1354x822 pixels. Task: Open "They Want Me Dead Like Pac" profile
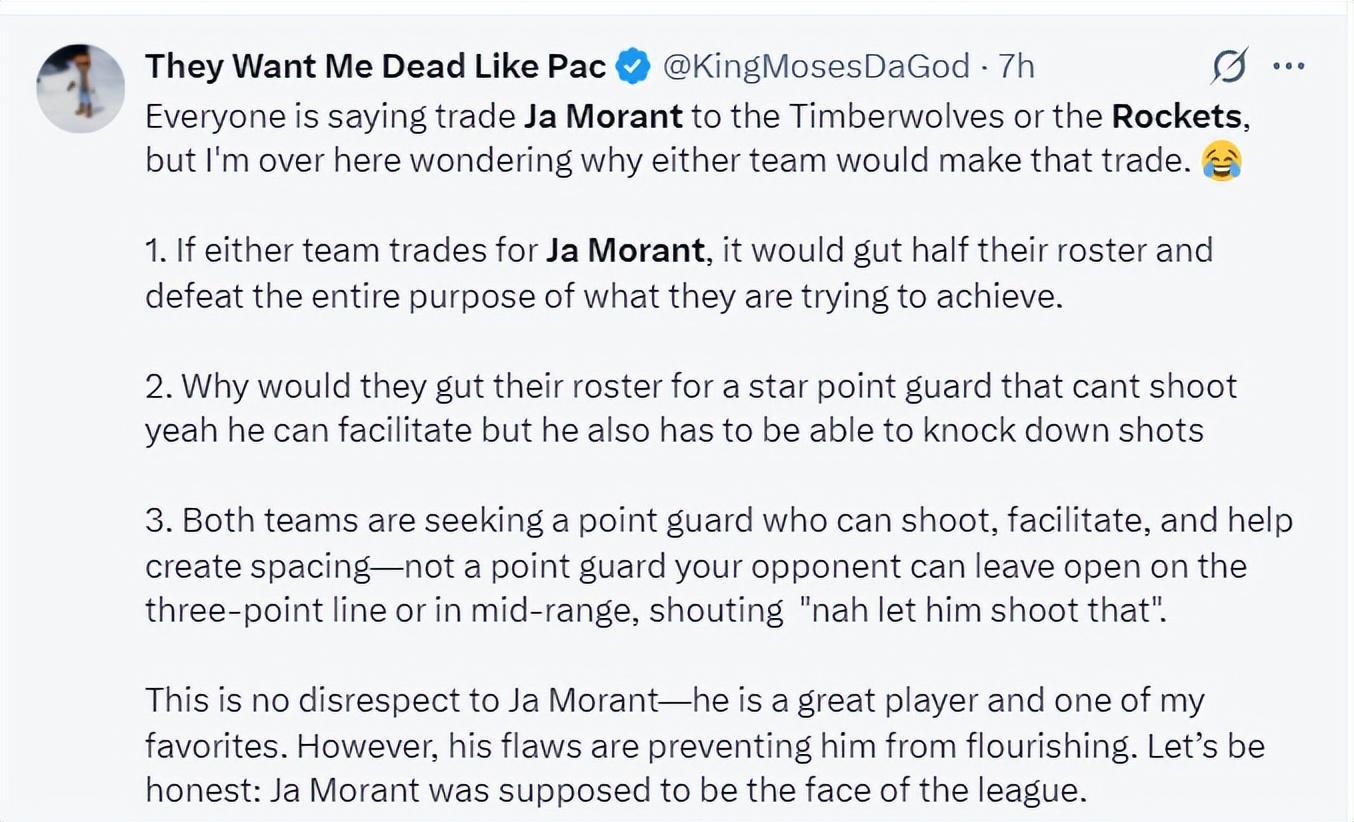[375, 66]
